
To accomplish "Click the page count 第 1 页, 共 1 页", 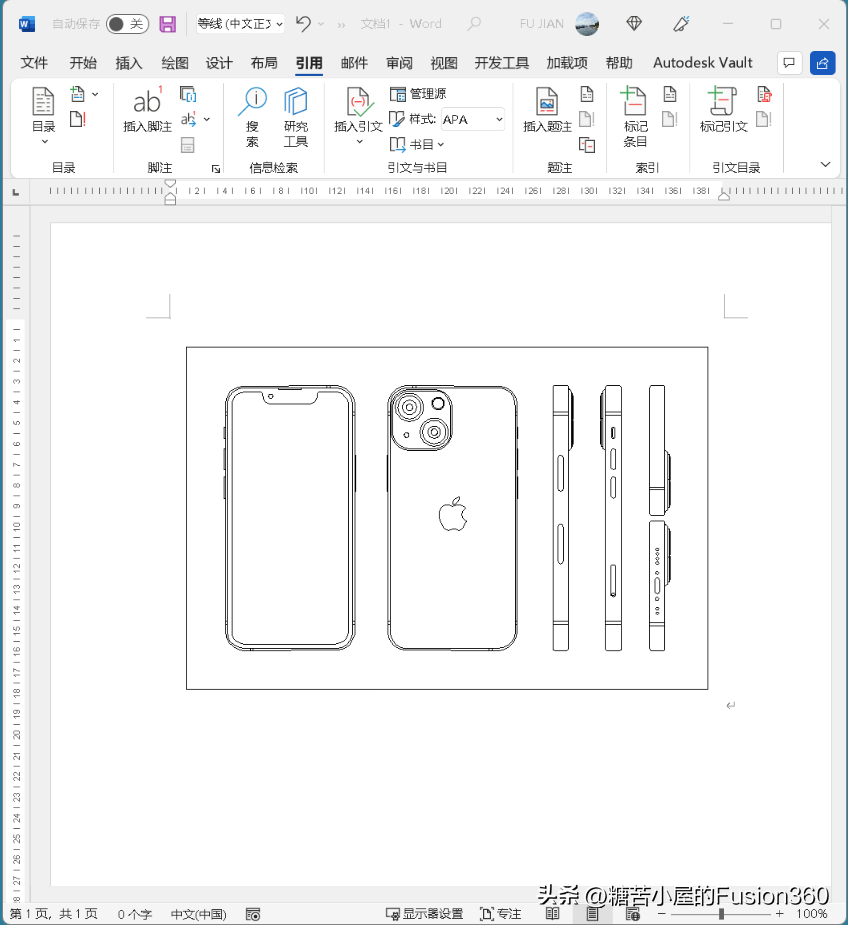I will coord(54,914).
